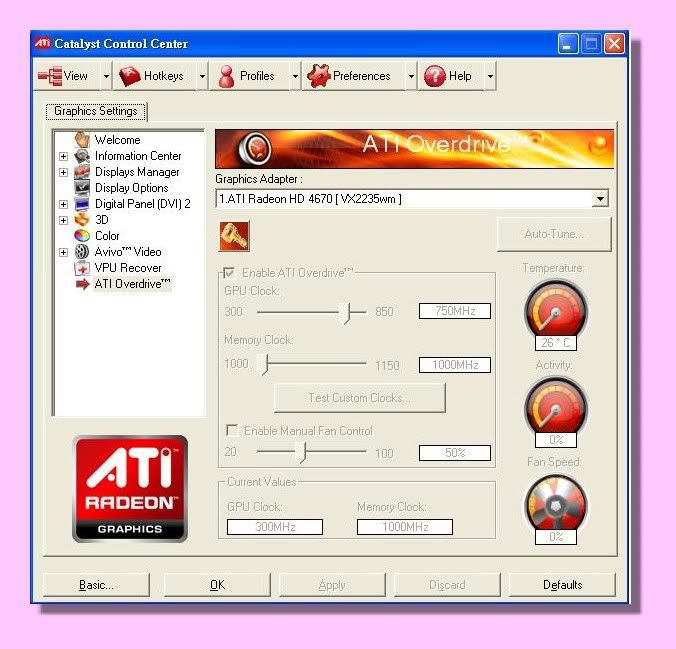Click the Activity gauge dial
The image size is (676, 649).
point(555,406)
